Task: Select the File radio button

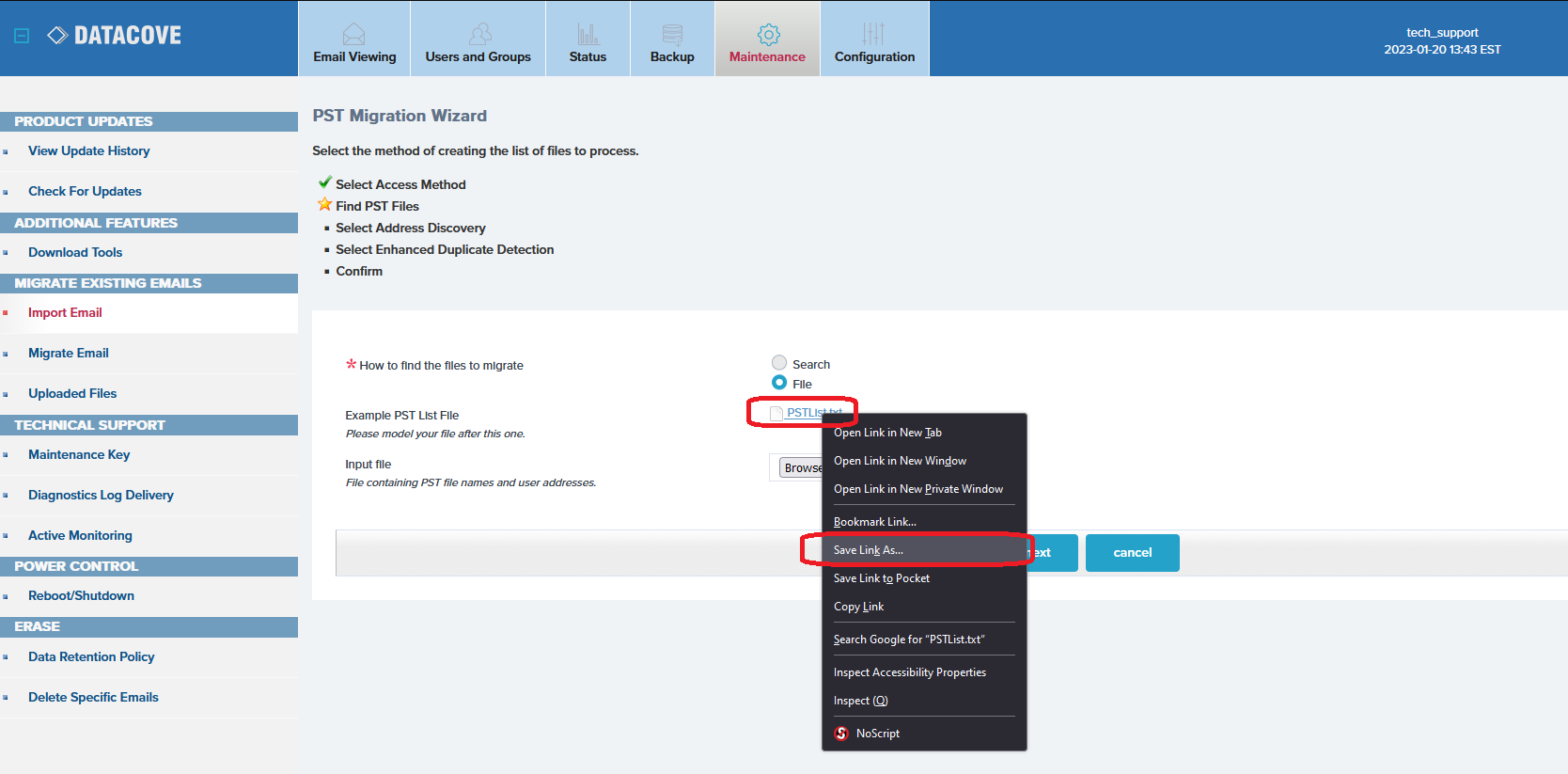Action: pos(779,383)
